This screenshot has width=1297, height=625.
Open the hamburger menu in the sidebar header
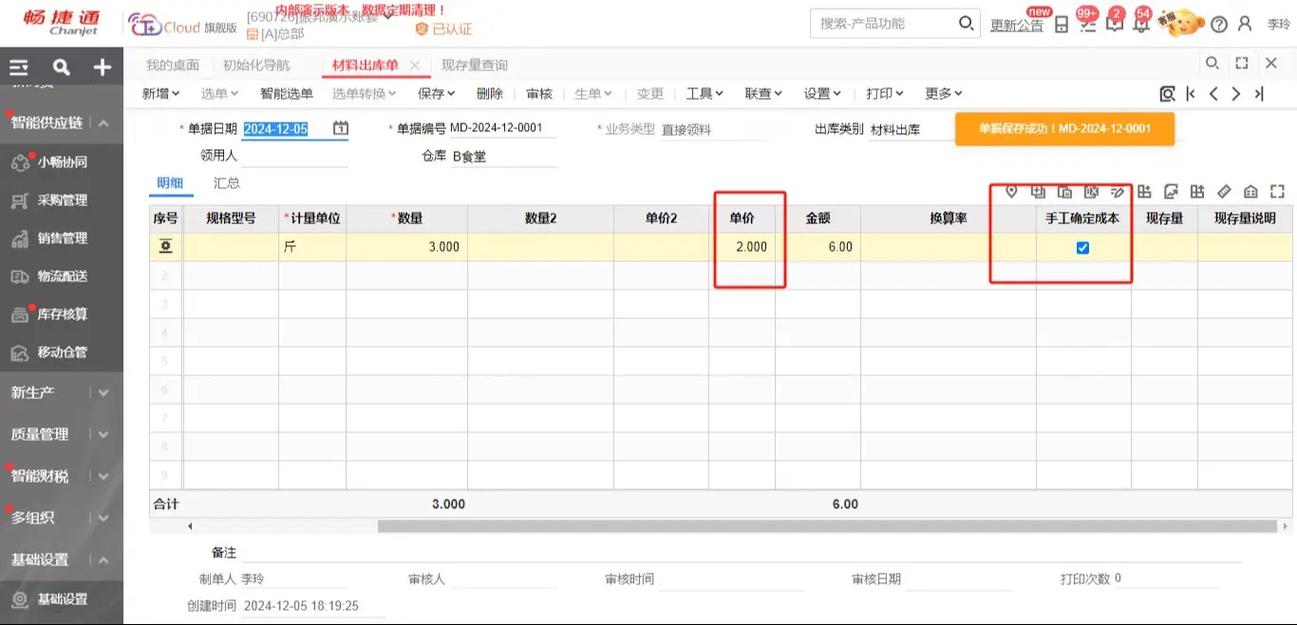tap(19, 68)
